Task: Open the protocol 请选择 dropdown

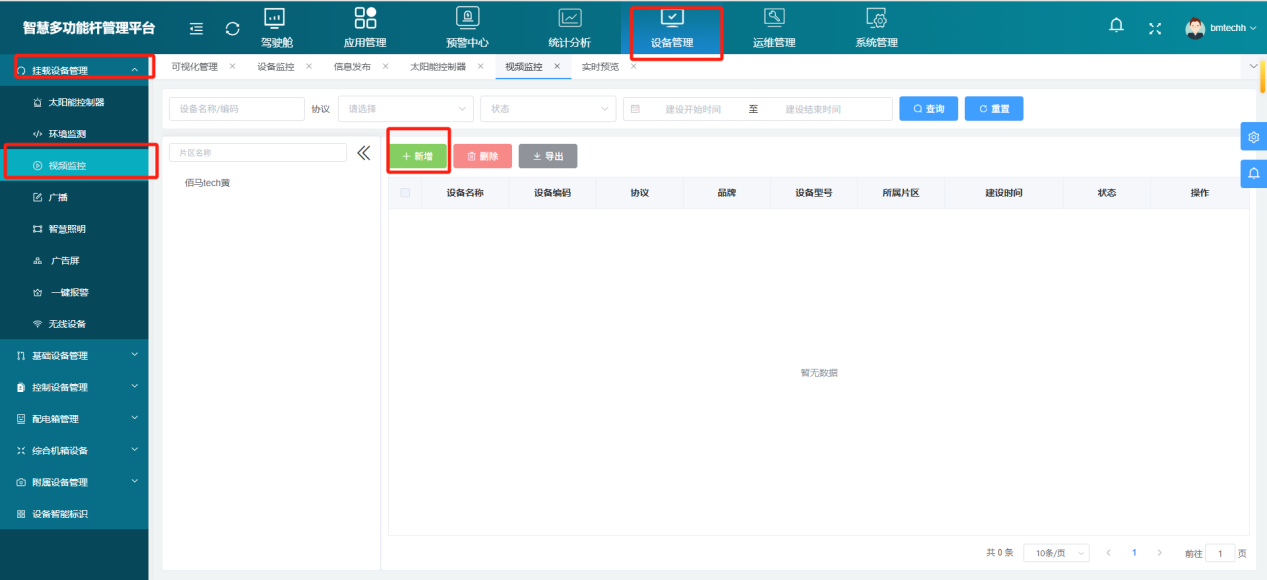Action: point(405,108)
